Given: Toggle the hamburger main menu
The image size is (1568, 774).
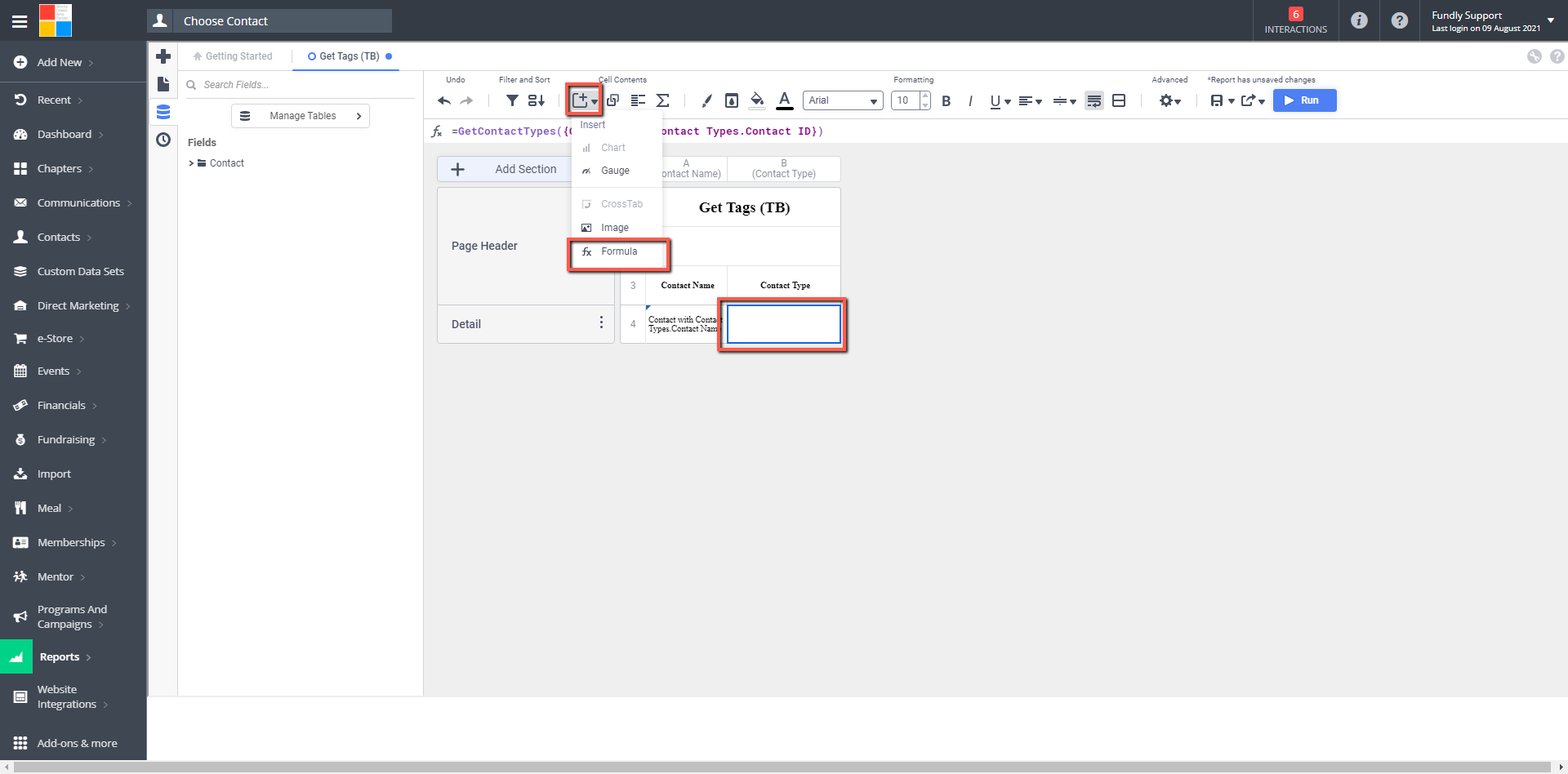Looking at the screenshot, I should (x=20, y=22).
